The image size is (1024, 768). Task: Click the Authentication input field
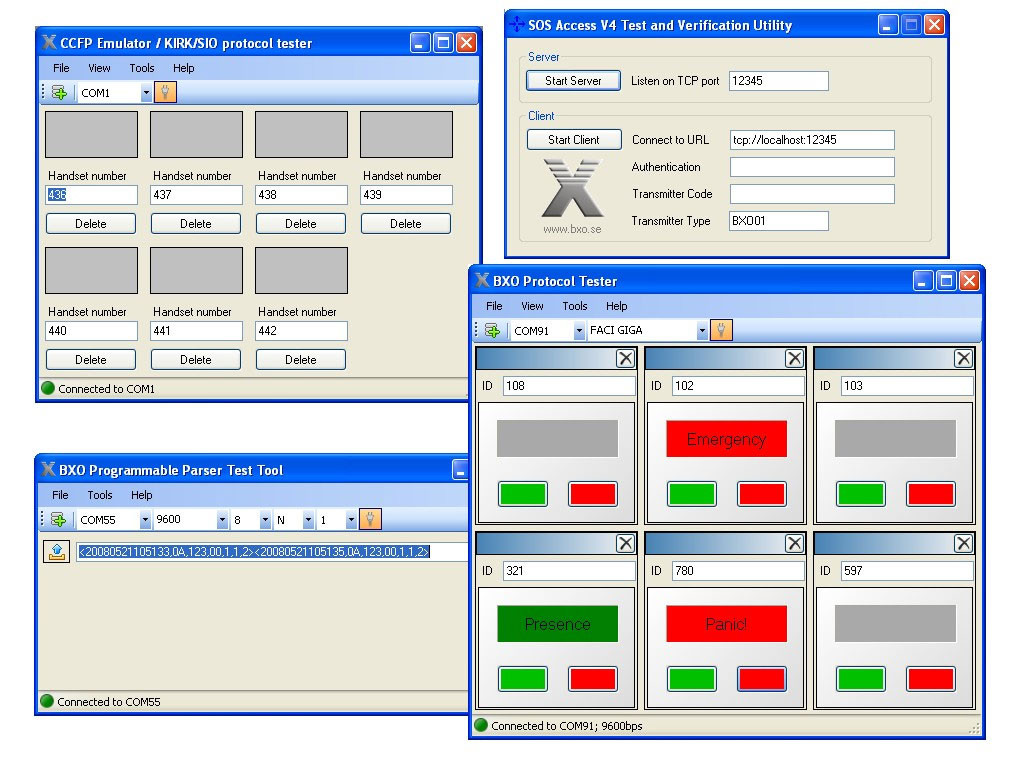812,167
